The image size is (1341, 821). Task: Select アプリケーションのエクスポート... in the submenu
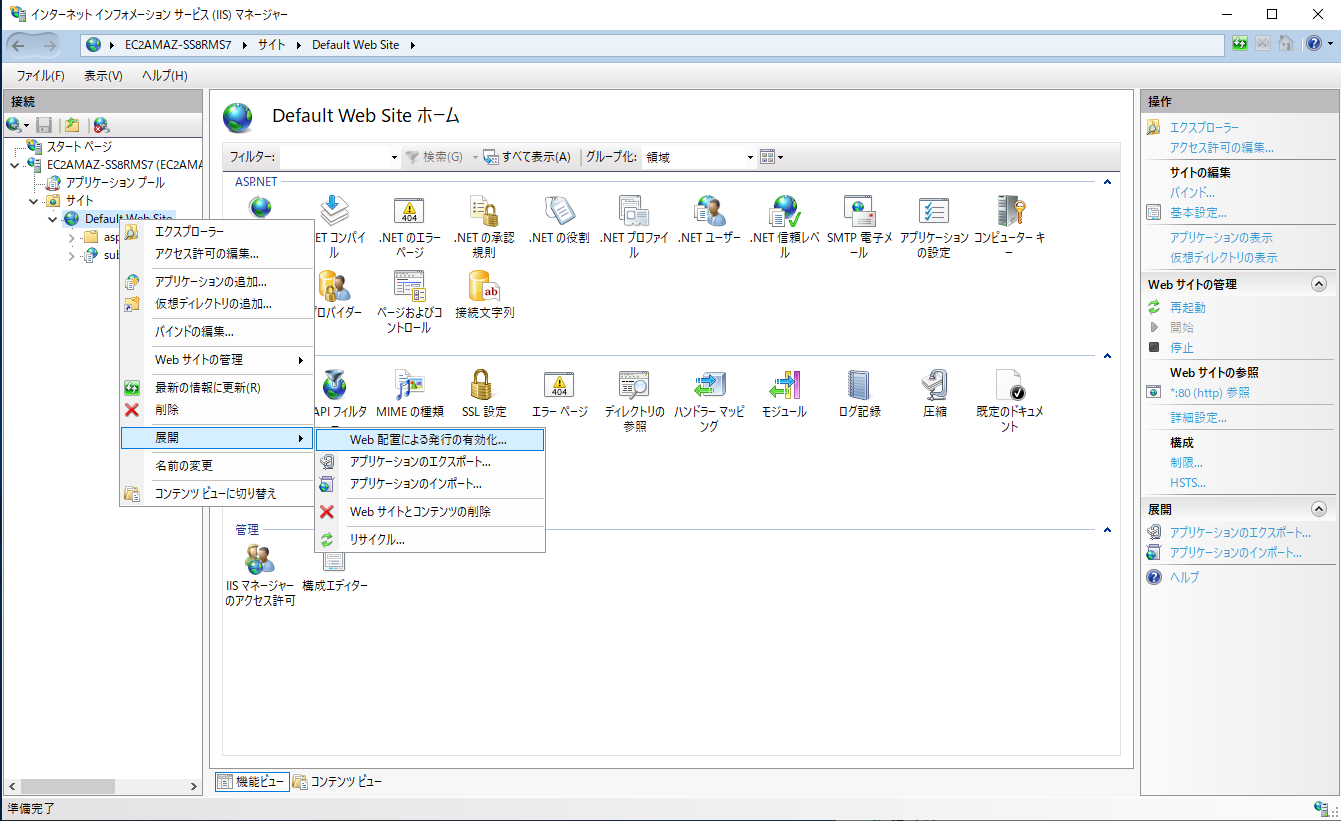[430, 462]
